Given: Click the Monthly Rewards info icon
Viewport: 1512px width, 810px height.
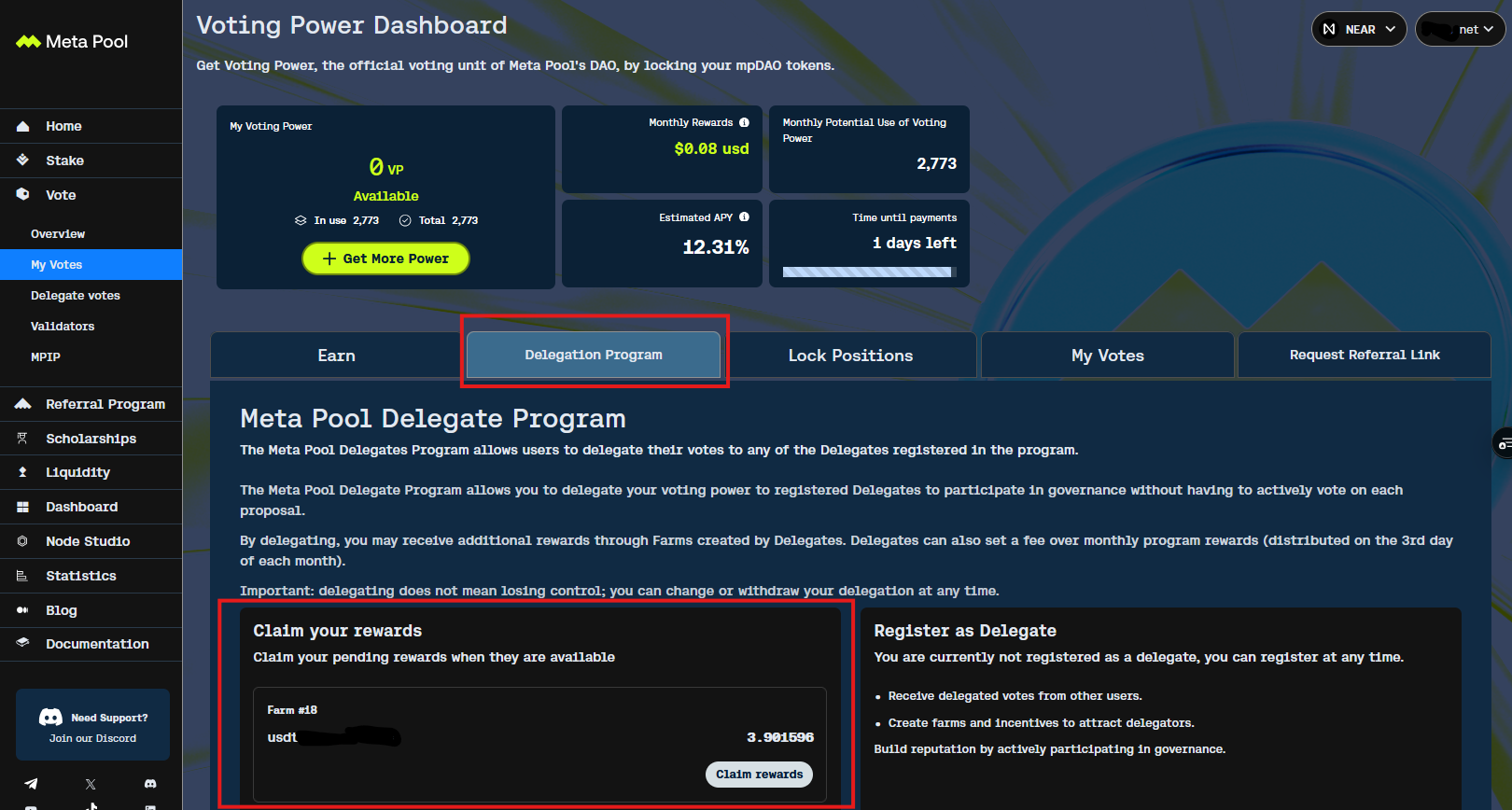Looking at the screenshot, I should tap(744, 122).
